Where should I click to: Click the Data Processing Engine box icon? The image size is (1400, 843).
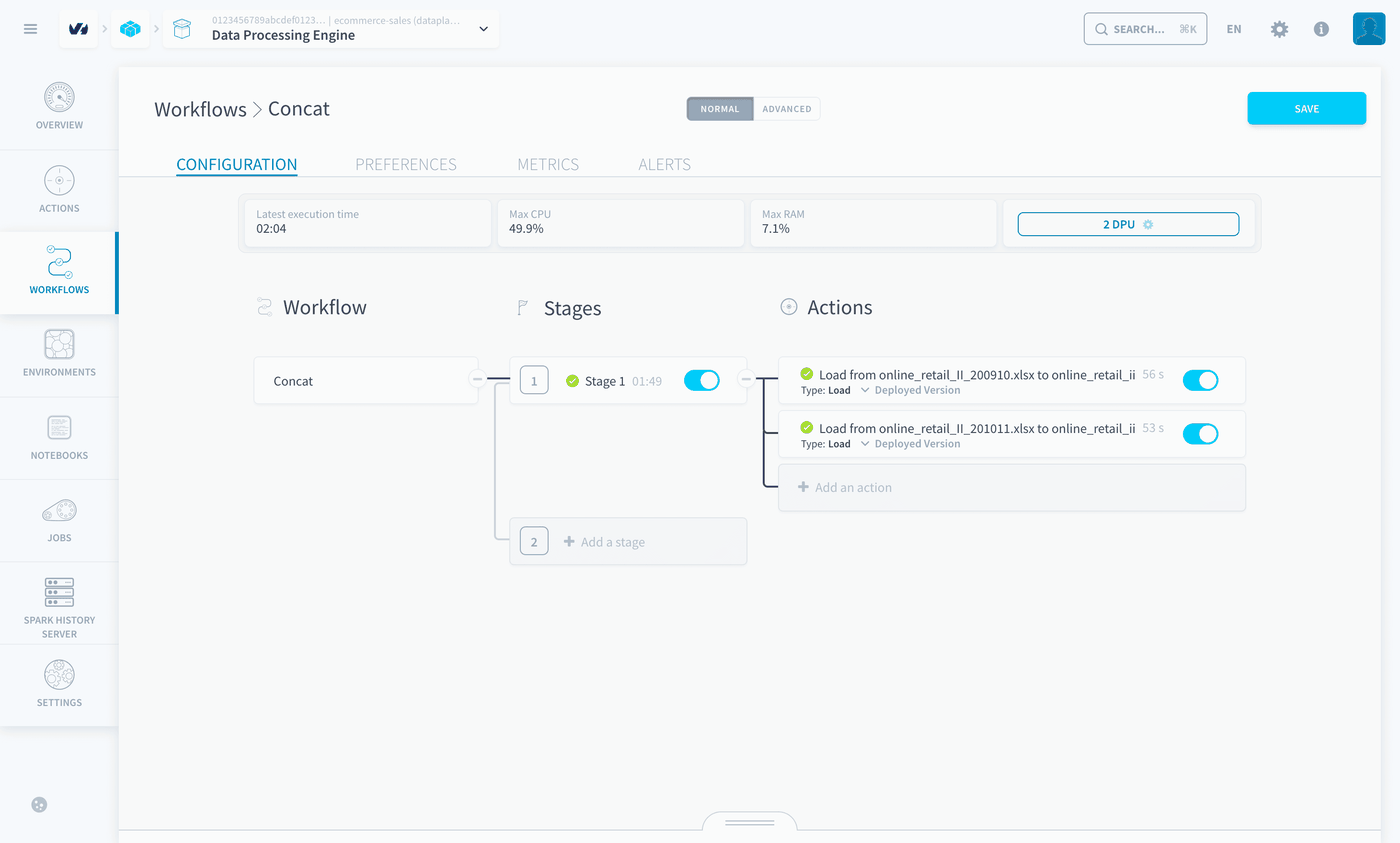click(183, 29)
